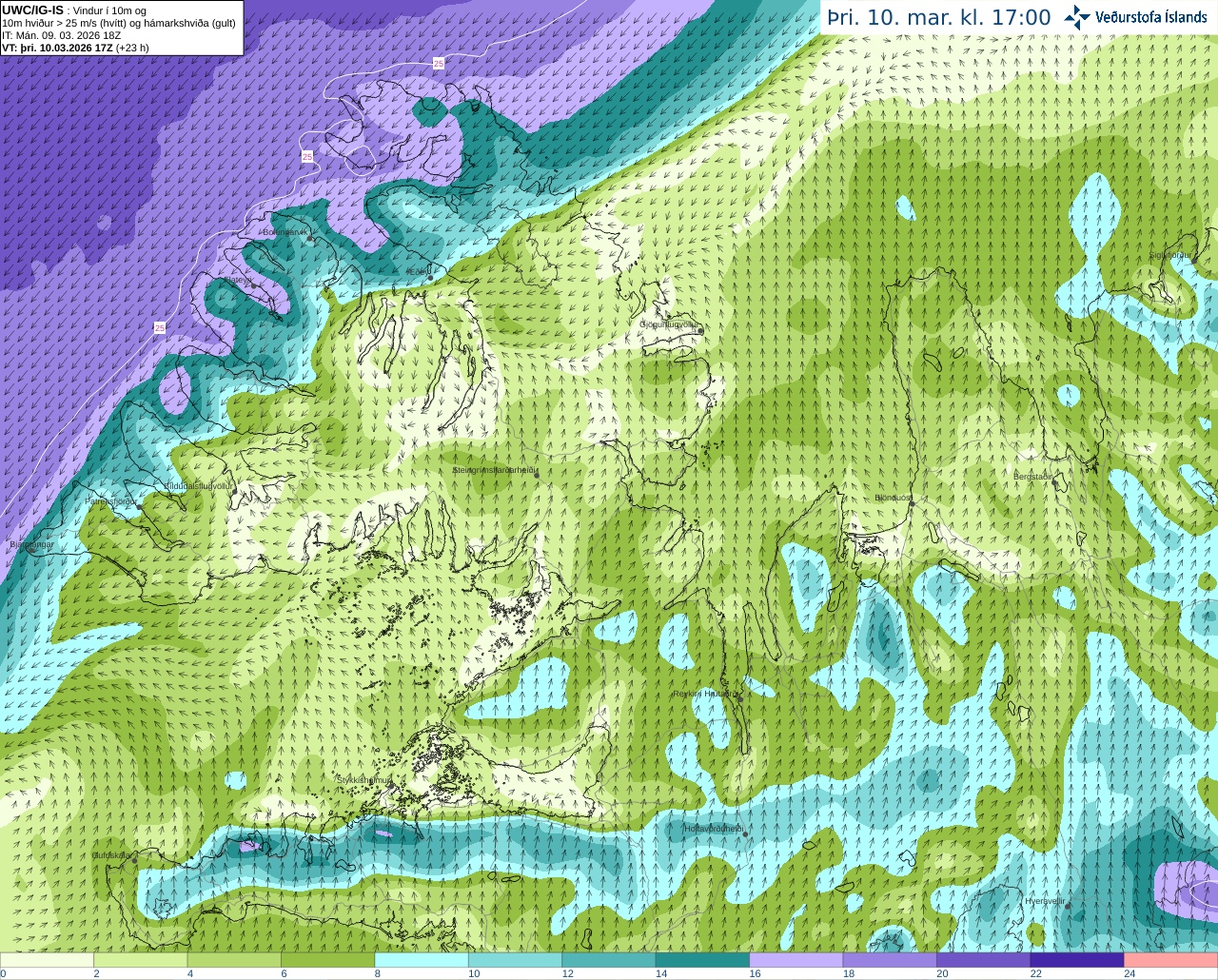
Task: Click the legend scale value 24
Action: (x=1130, y=973)
